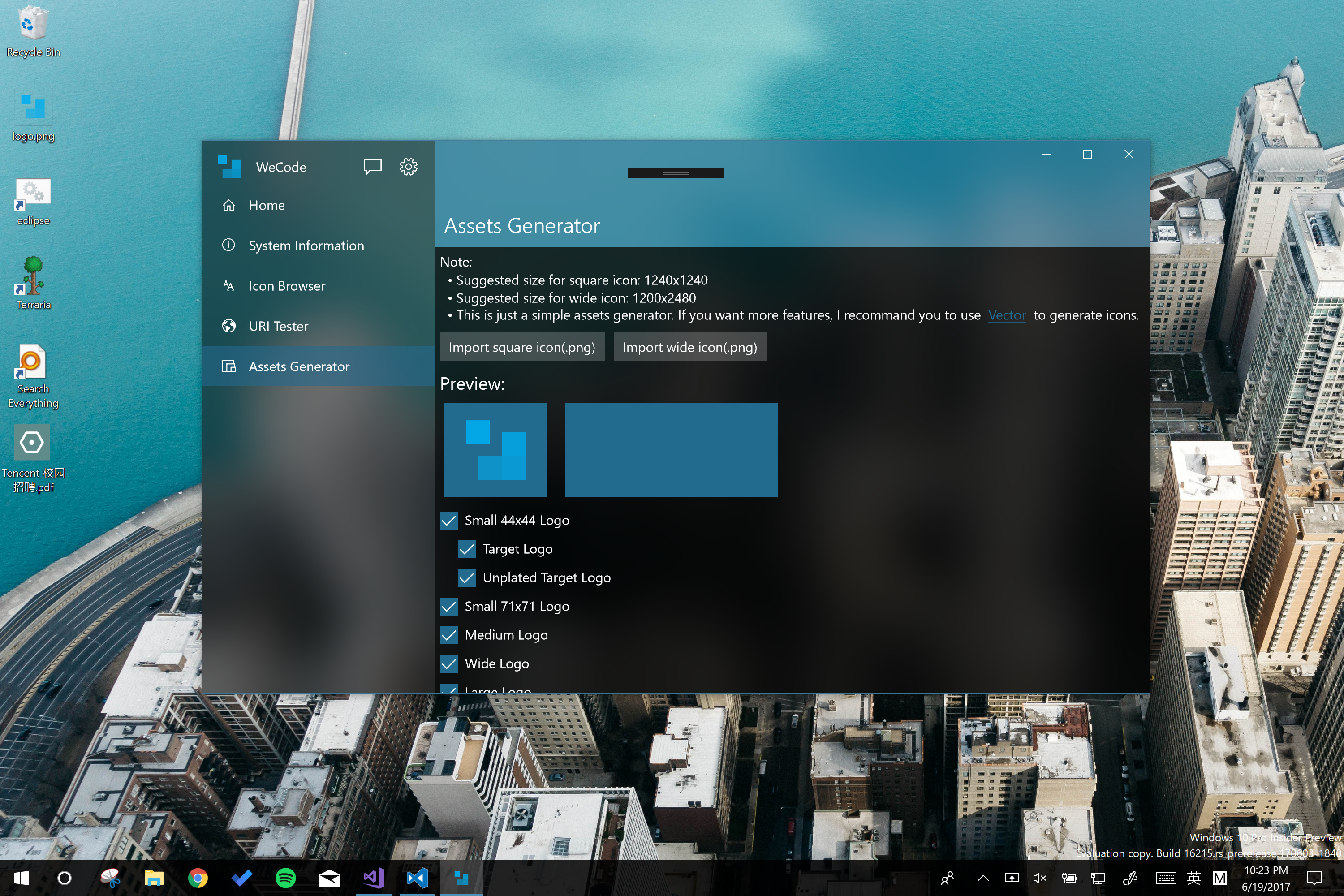
Task: Maximize the WeCode window
Action: click(x=1087, y=154)
